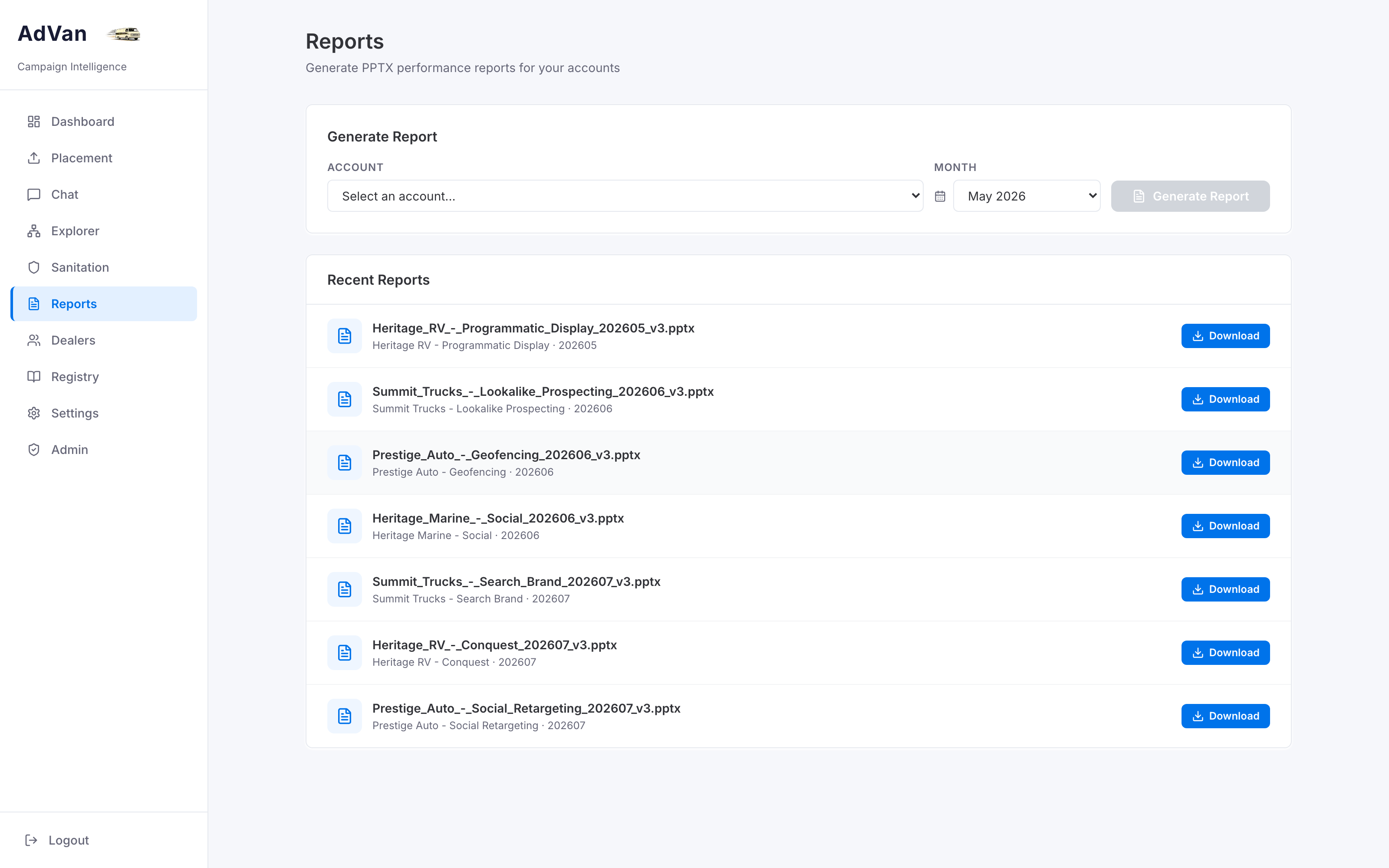This screenshot has width=1389, height=868.
Task: Click the AdVan van logo icon
Action: 123,34
